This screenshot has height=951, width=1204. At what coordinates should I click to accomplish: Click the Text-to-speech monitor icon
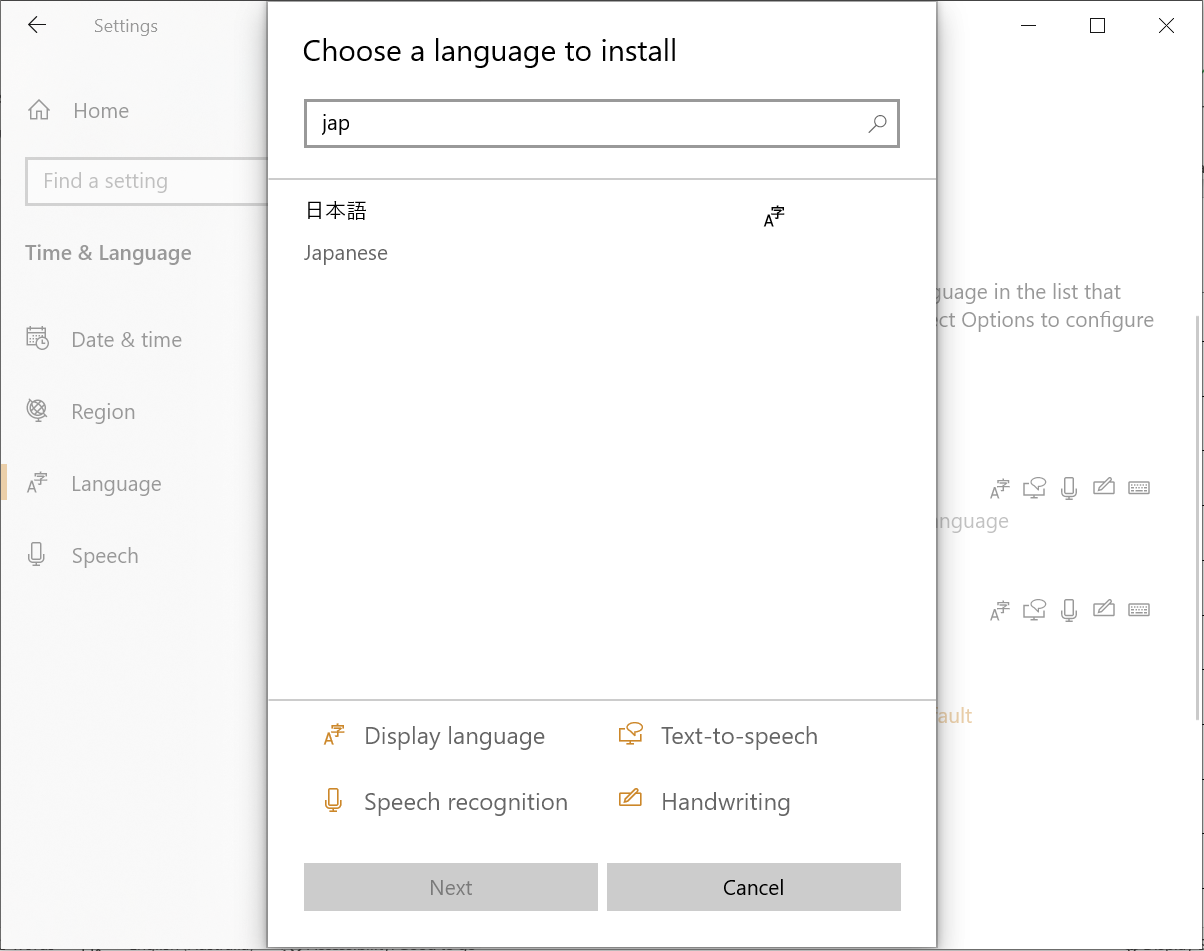click(630, 734)
